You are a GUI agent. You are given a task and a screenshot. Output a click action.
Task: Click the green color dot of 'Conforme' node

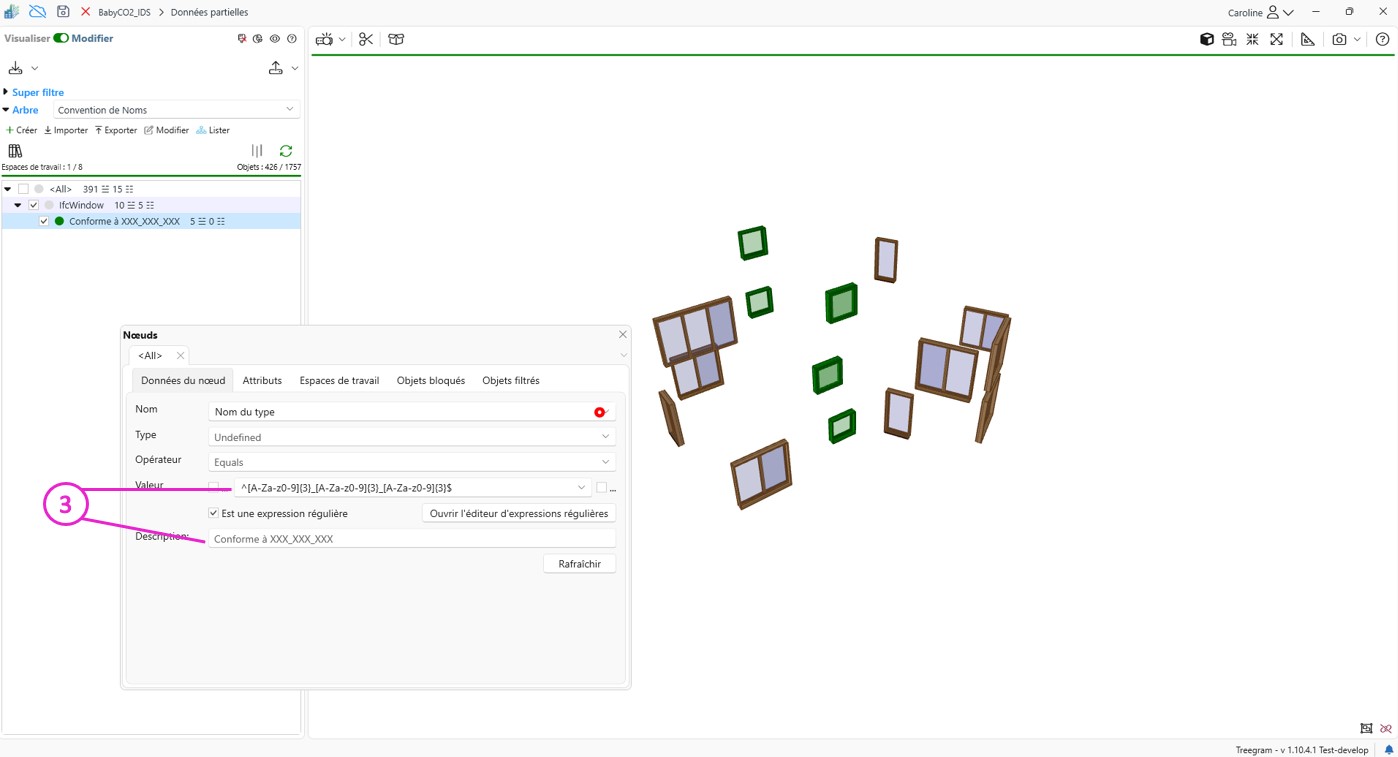pos(59,221)
